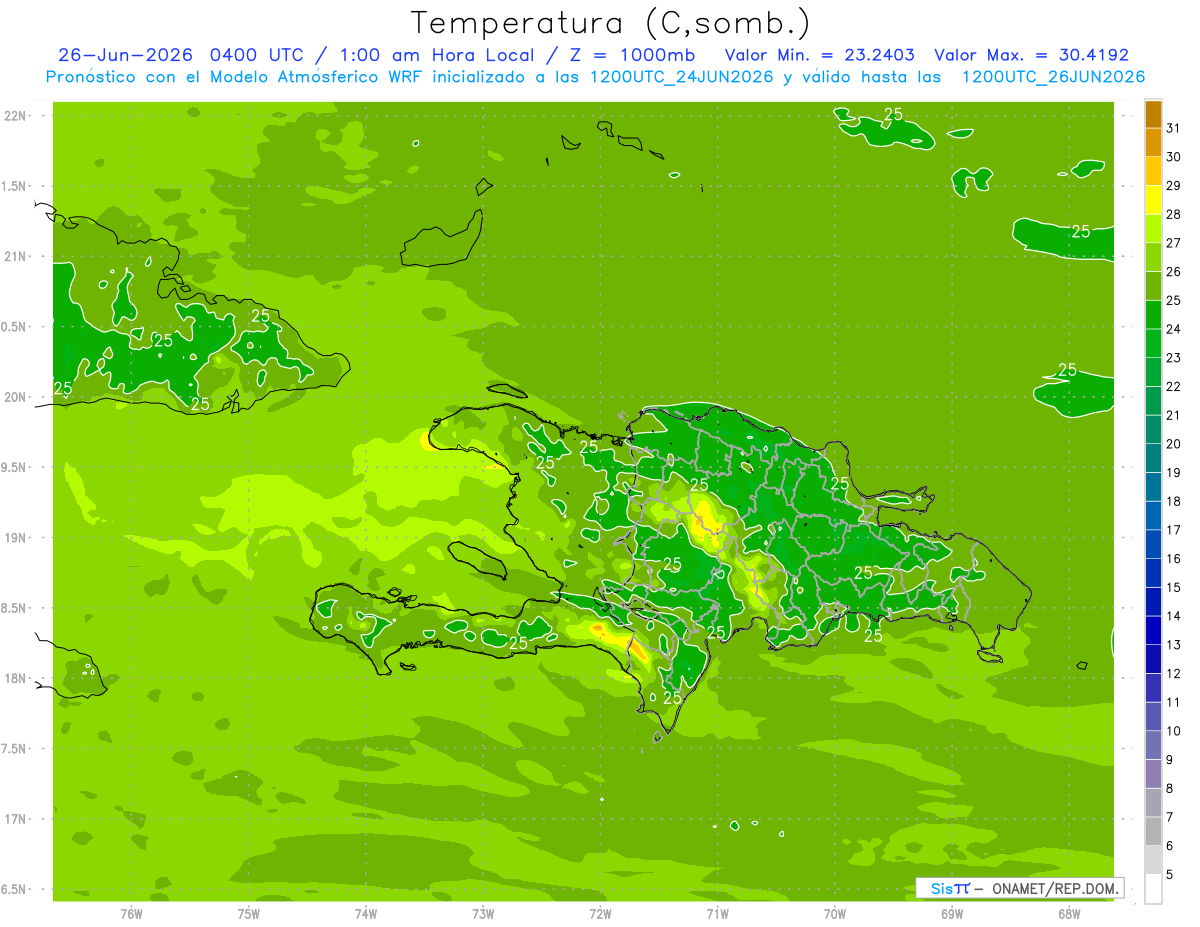1200x927 pixels.
Task: Click the colorbar scale label '21'
Action: (x=1173, y=415)
